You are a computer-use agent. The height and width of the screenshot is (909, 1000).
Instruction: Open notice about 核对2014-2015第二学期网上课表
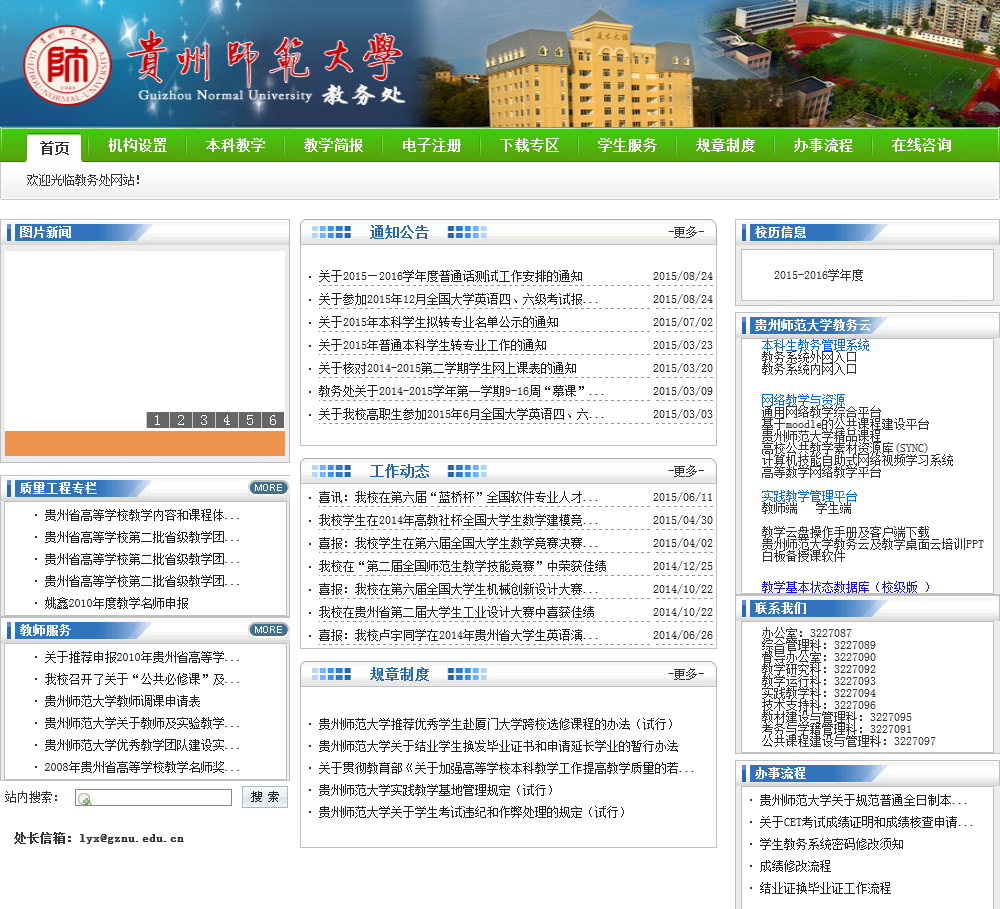pyautogui.click(x=447, y=368)
